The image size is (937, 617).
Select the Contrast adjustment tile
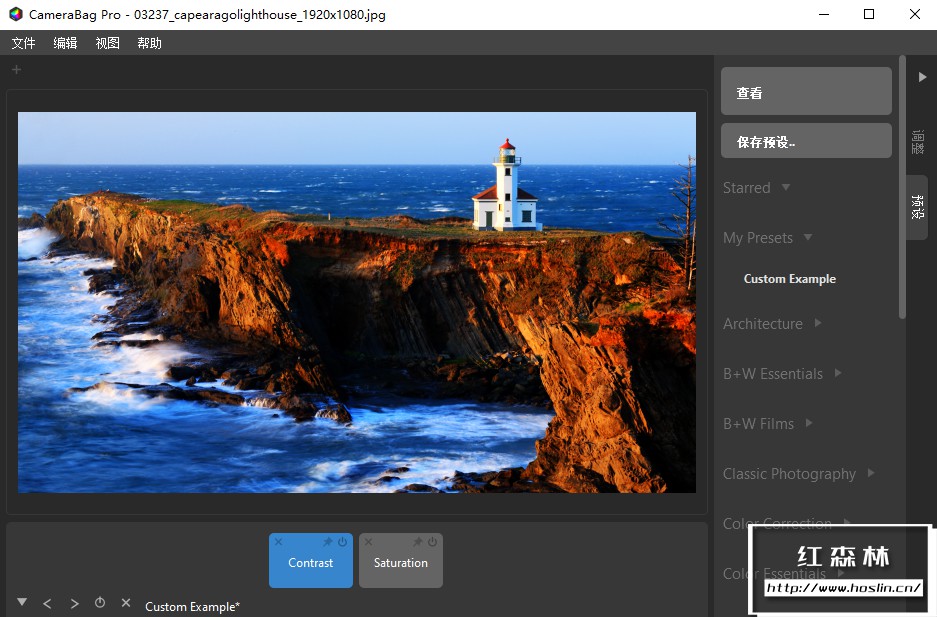tap(311, 563)
